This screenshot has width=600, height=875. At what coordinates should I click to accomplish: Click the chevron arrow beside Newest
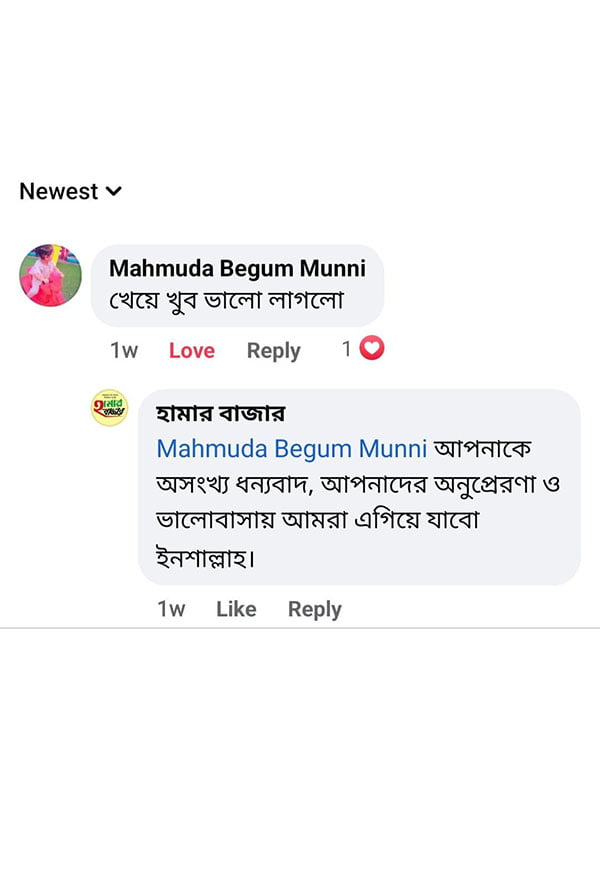point(114,191)
